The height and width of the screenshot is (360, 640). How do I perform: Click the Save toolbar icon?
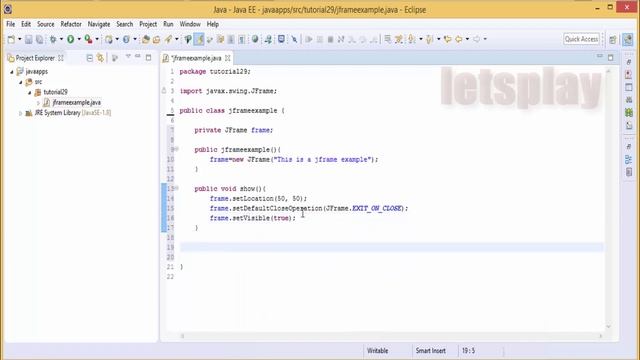(29, 39)
